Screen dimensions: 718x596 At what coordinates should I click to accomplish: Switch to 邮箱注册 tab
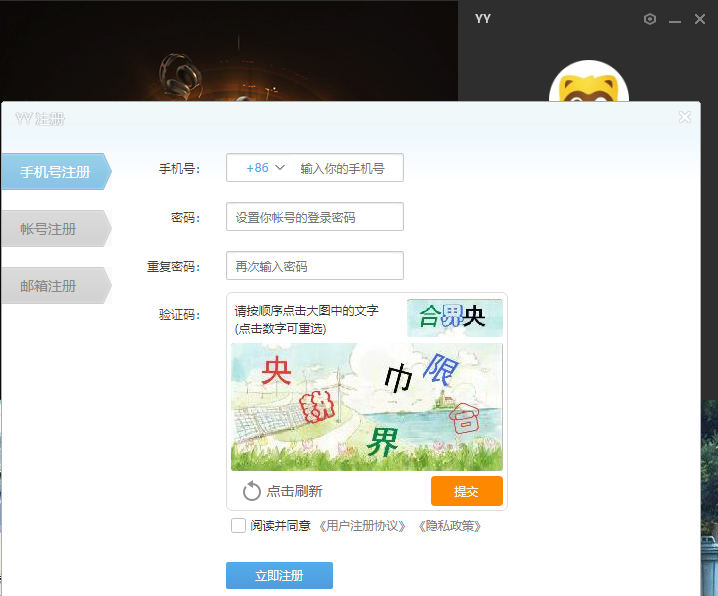coord(50,286)
